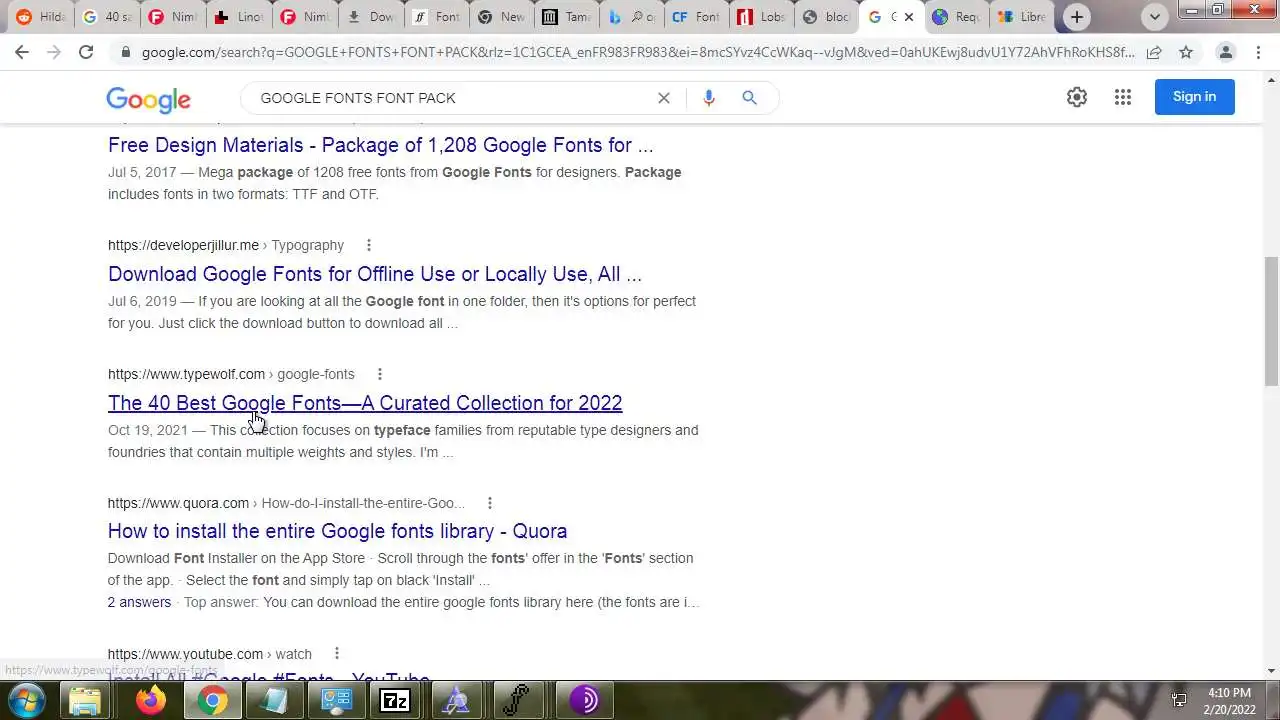Switch to the 'bloc' tab

point(827,17)
